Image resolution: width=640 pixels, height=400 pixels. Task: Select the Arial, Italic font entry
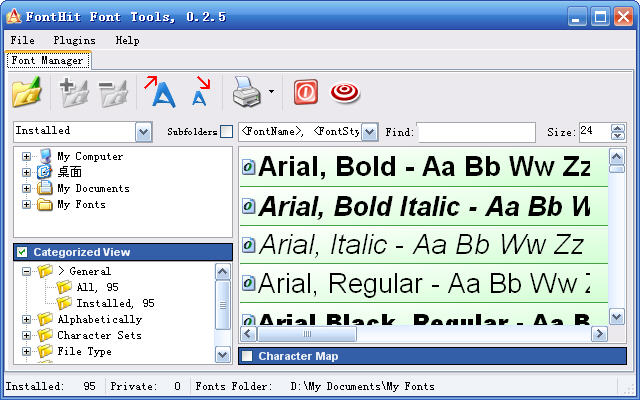tap(420, 244)
